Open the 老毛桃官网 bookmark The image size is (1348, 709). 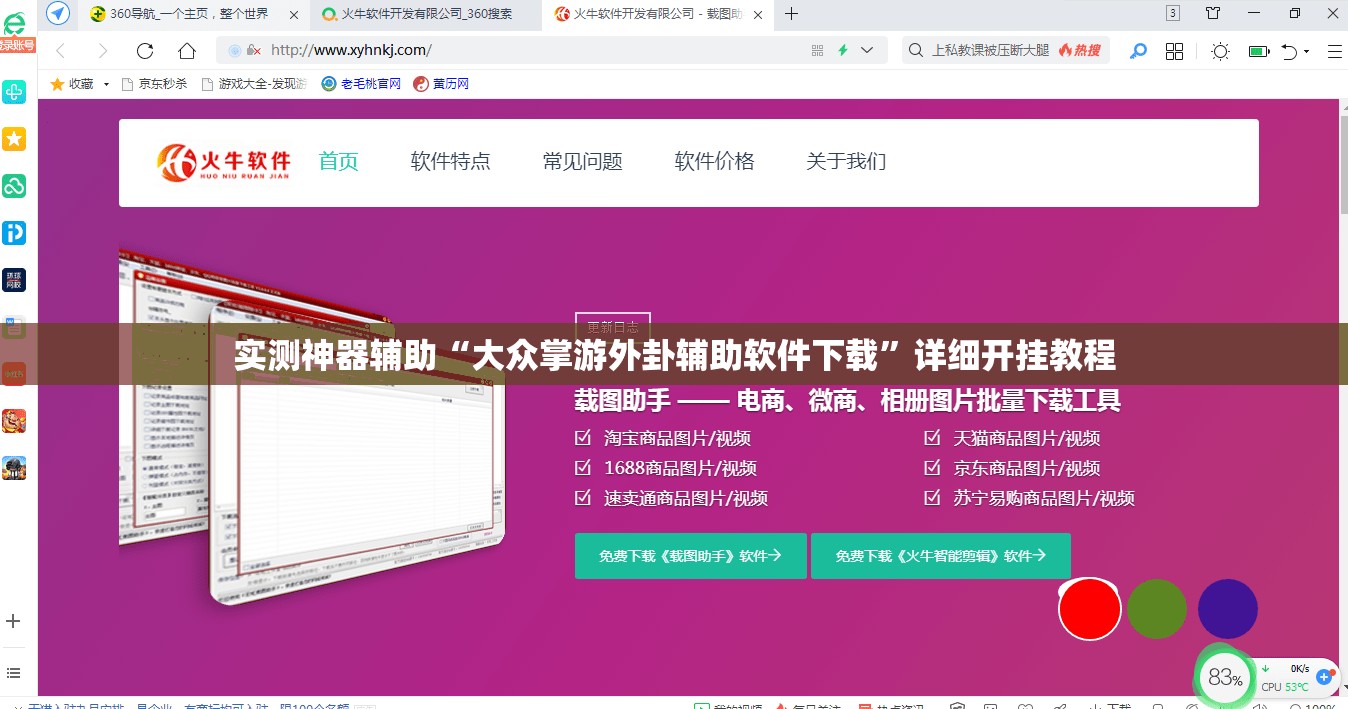(x=361, y=84)
